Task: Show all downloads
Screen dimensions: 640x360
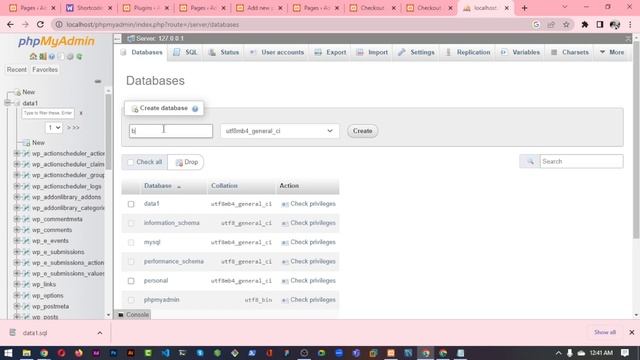Action: click(x=605, y=332)
